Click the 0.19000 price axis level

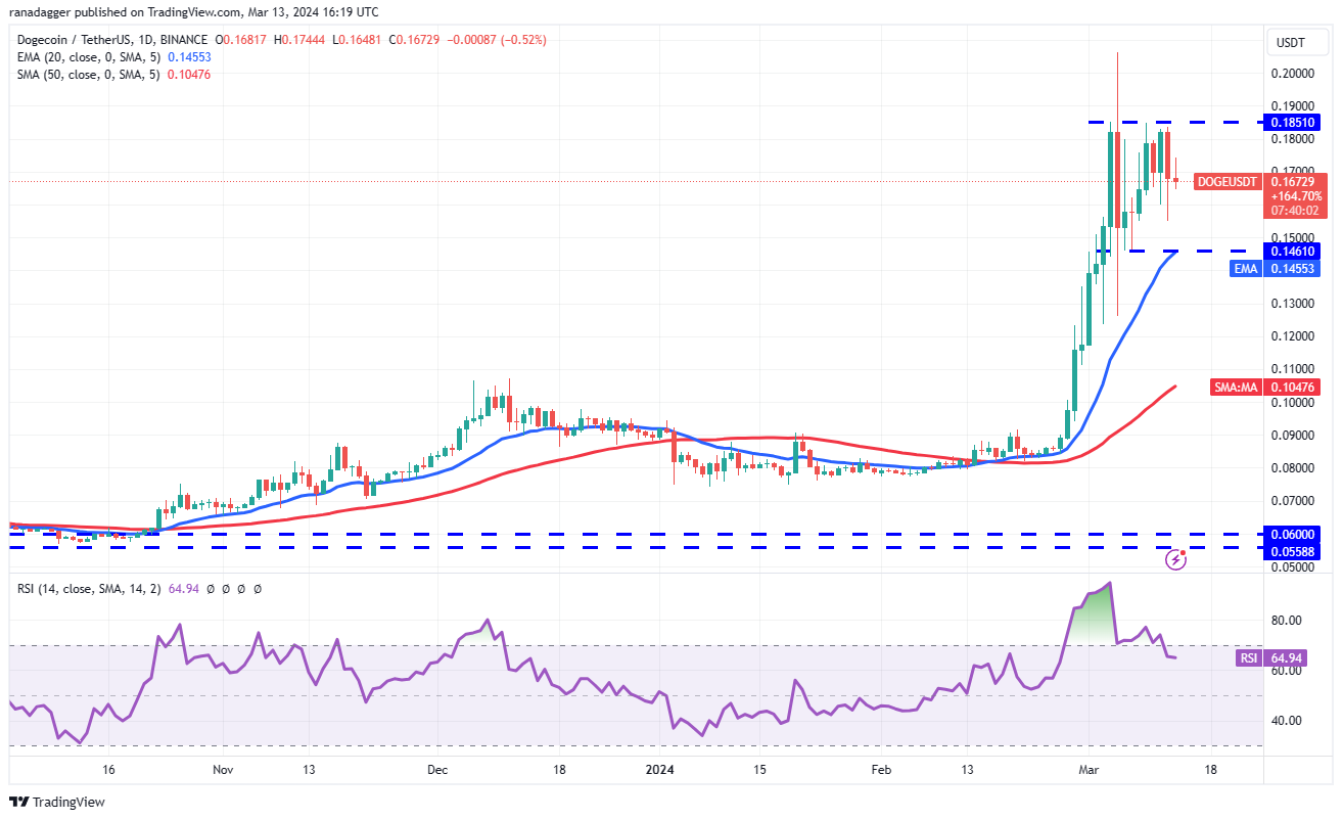coord(1292,107)
